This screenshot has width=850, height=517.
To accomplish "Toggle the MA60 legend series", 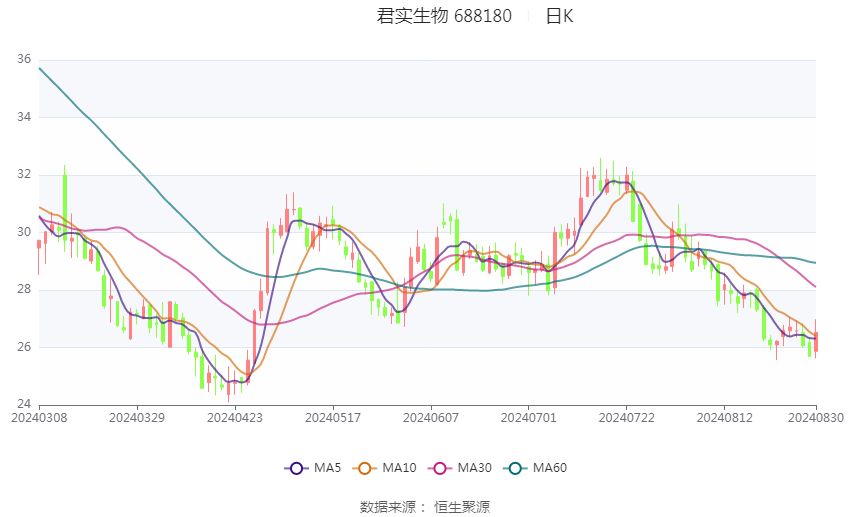I will 535,468.
